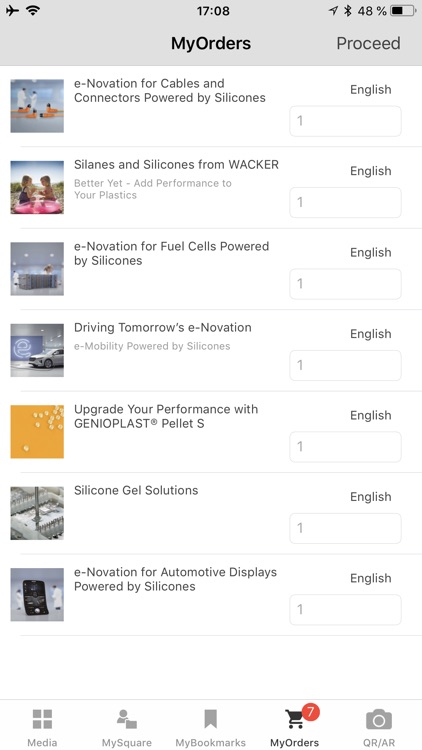This screenshot has width=422, height=750.
Task: Open the MySquare people icon tab
Action: (x=127, y=719)
